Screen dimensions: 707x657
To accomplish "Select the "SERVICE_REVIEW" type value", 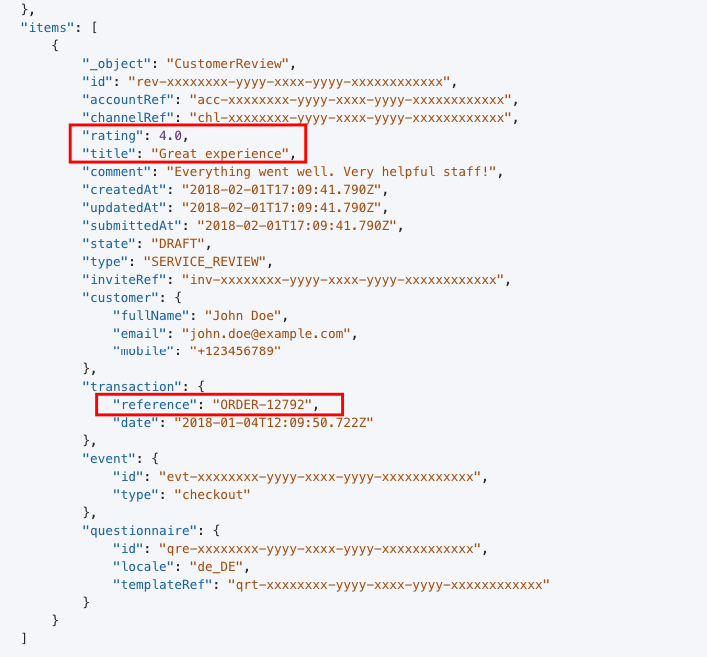I will tap(205, 262).
